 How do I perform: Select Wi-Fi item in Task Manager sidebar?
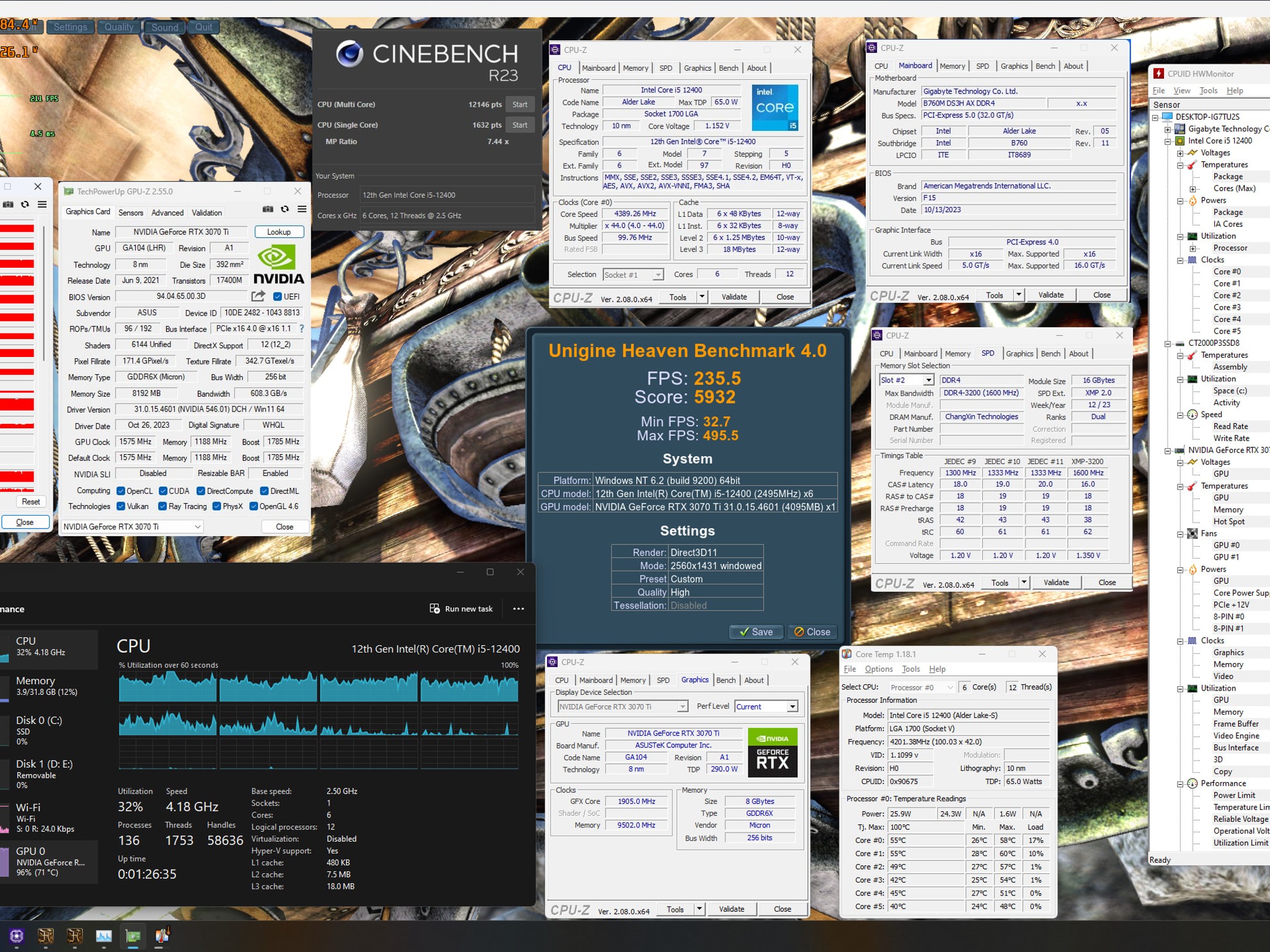click(49, 818)
